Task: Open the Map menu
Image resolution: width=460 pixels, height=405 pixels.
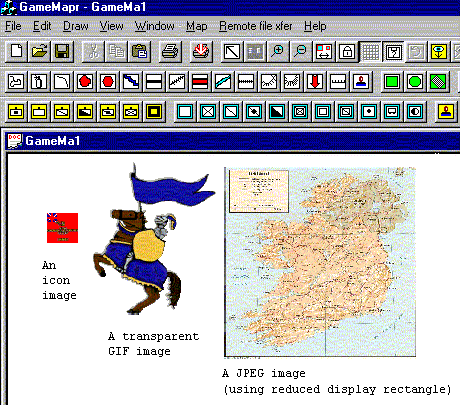Action: (196, 26)
